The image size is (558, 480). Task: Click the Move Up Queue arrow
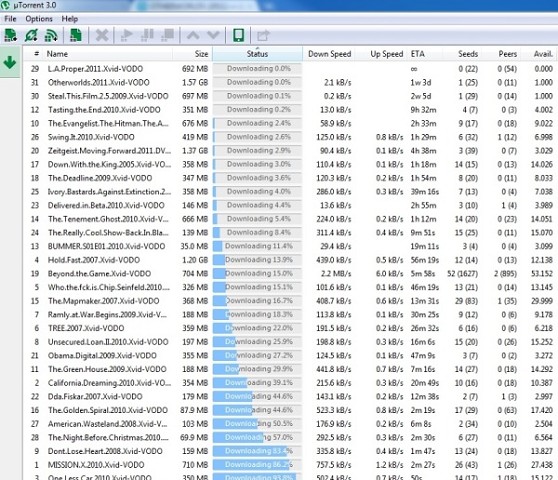193,35
